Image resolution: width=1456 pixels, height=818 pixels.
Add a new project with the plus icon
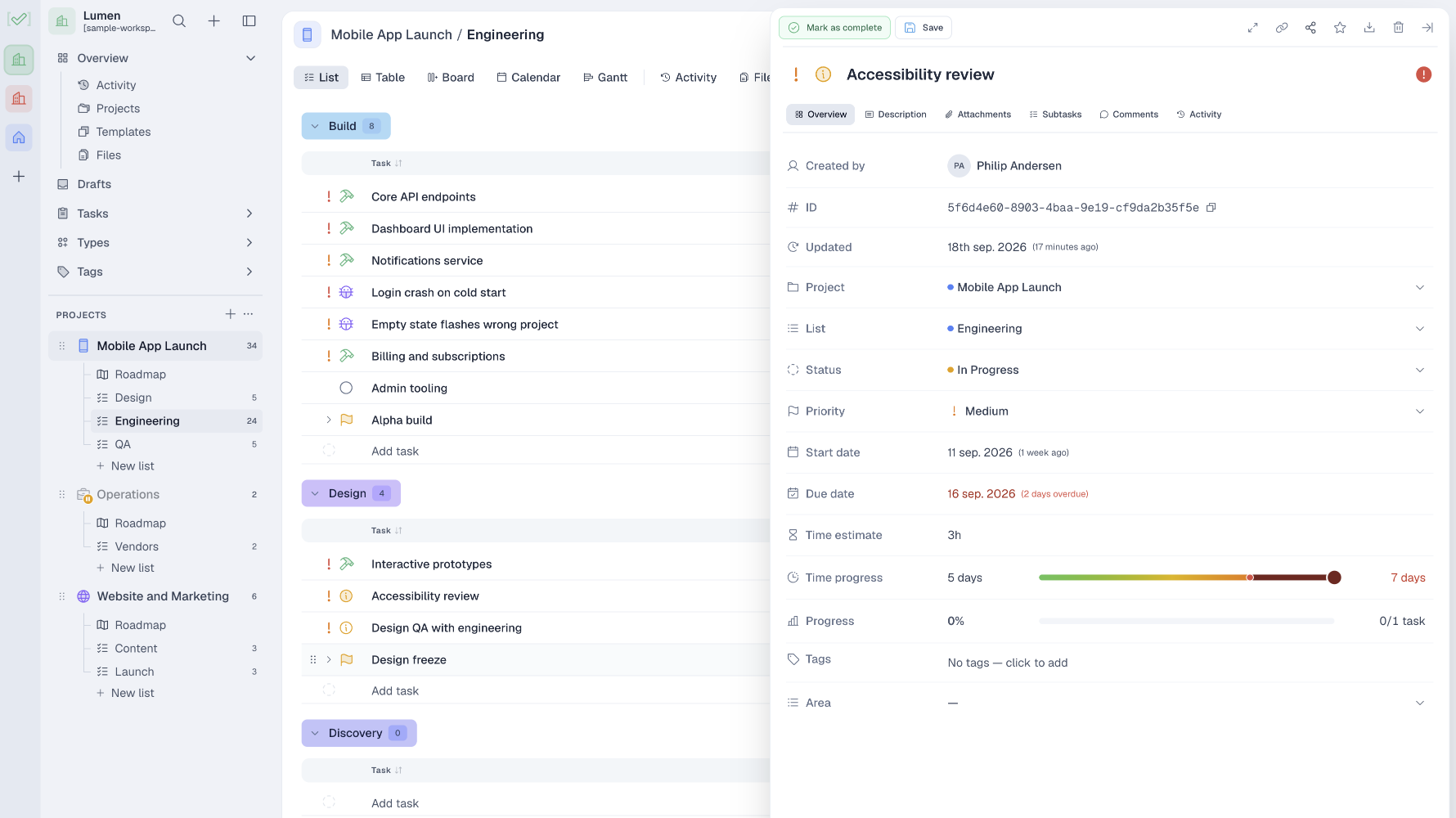click(x=231, y=314)
